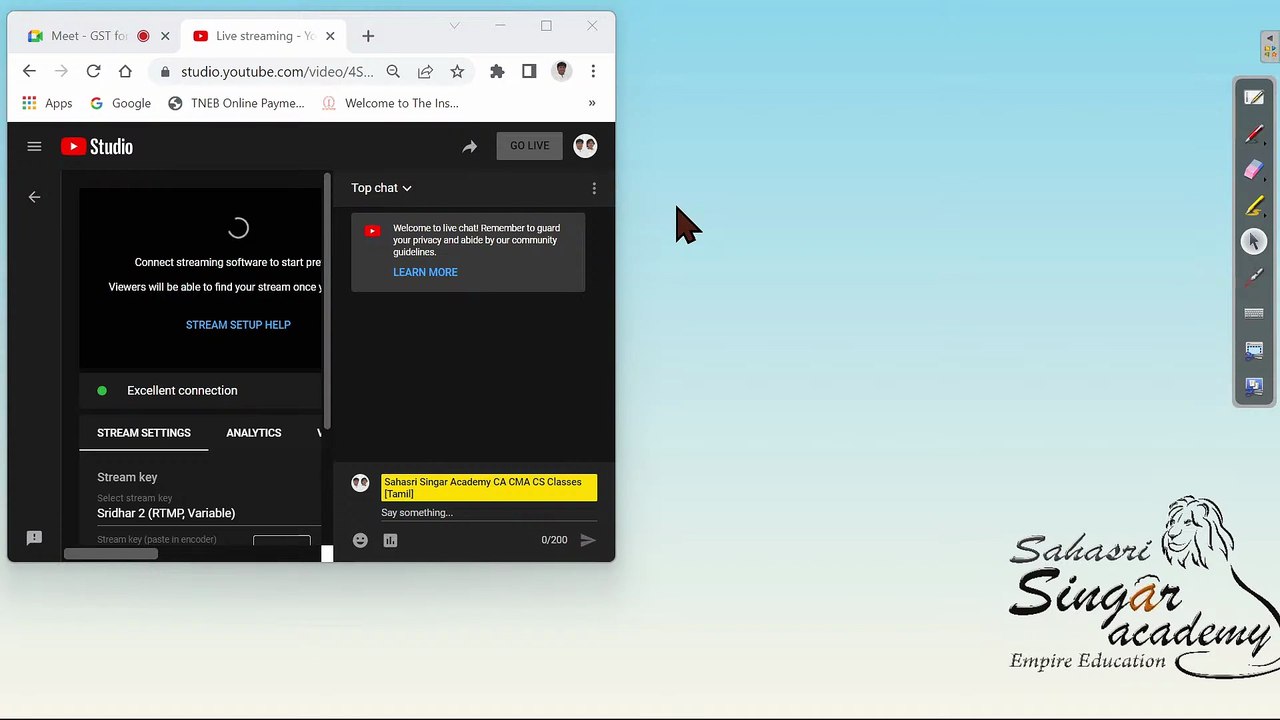
Task: Send the chat message
Action: click(x=588, y=540)
